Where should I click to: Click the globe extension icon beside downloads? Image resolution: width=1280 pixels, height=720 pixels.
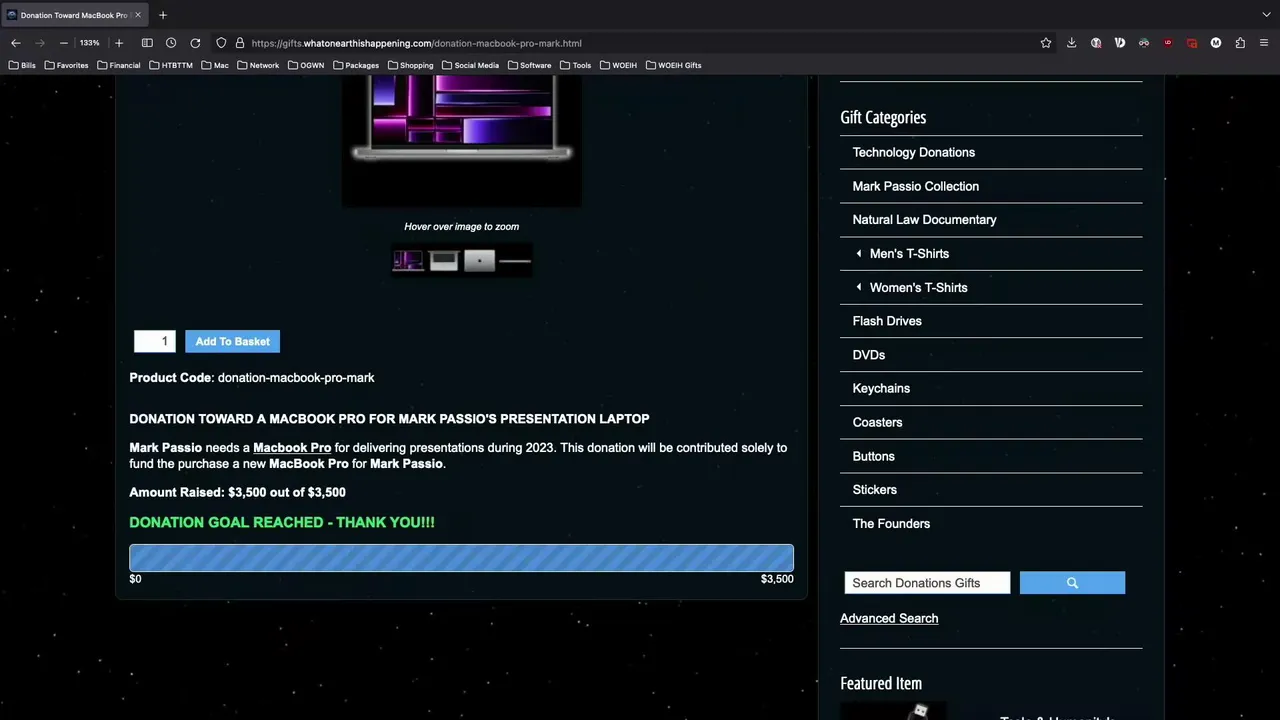(x=1096, y=43)
